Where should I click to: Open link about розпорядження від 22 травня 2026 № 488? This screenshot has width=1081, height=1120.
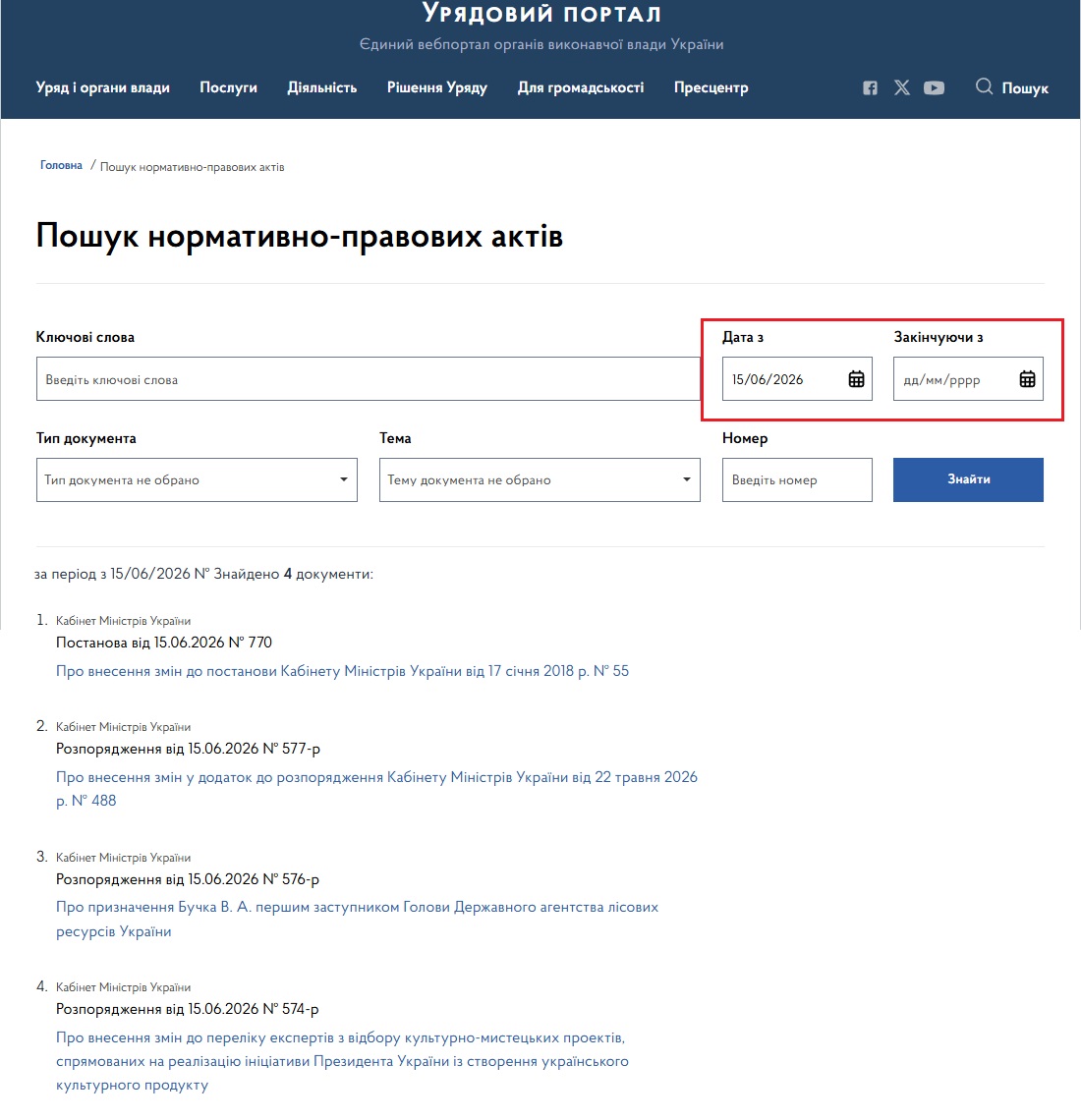(x=376, y=789)
